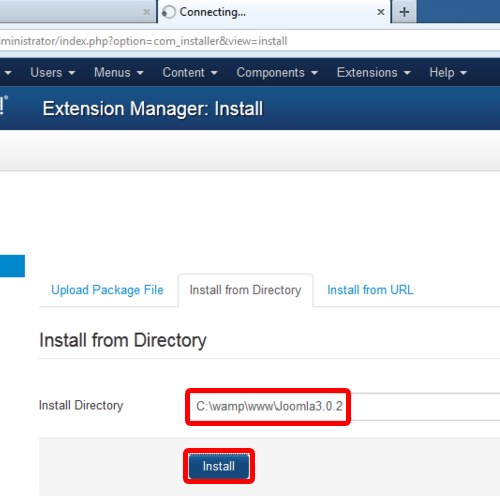The height and width of the screenshot is (500, 500).
Task: Open the Components dropdown menu
Action: tap(277, 72)
